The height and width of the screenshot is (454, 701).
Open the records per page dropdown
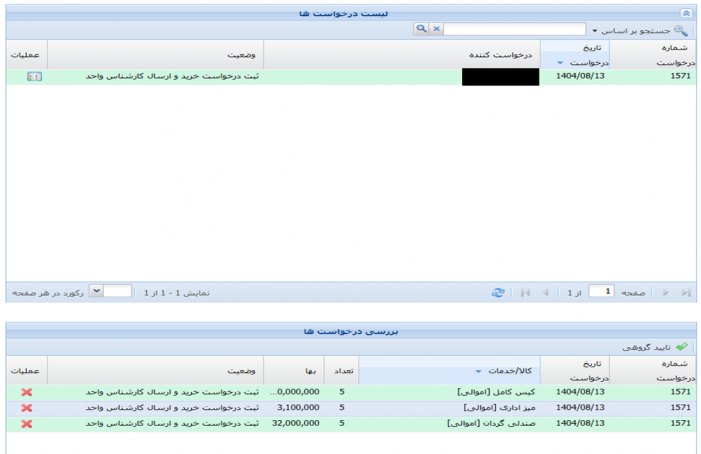pos(96,291)
